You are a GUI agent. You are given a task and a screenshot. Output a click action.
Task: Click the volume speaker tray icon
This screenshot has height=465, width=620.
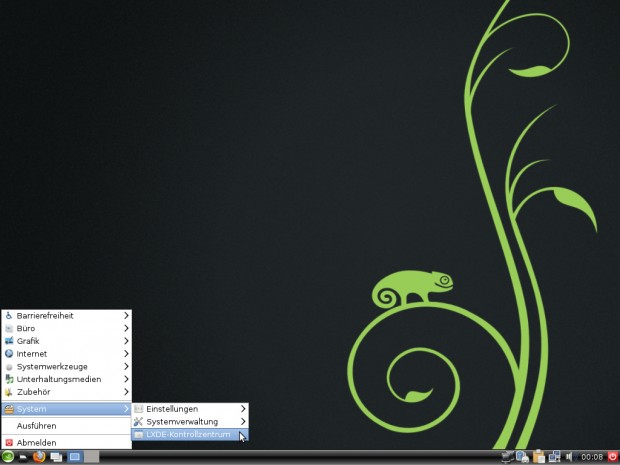(x=569, y=457)
